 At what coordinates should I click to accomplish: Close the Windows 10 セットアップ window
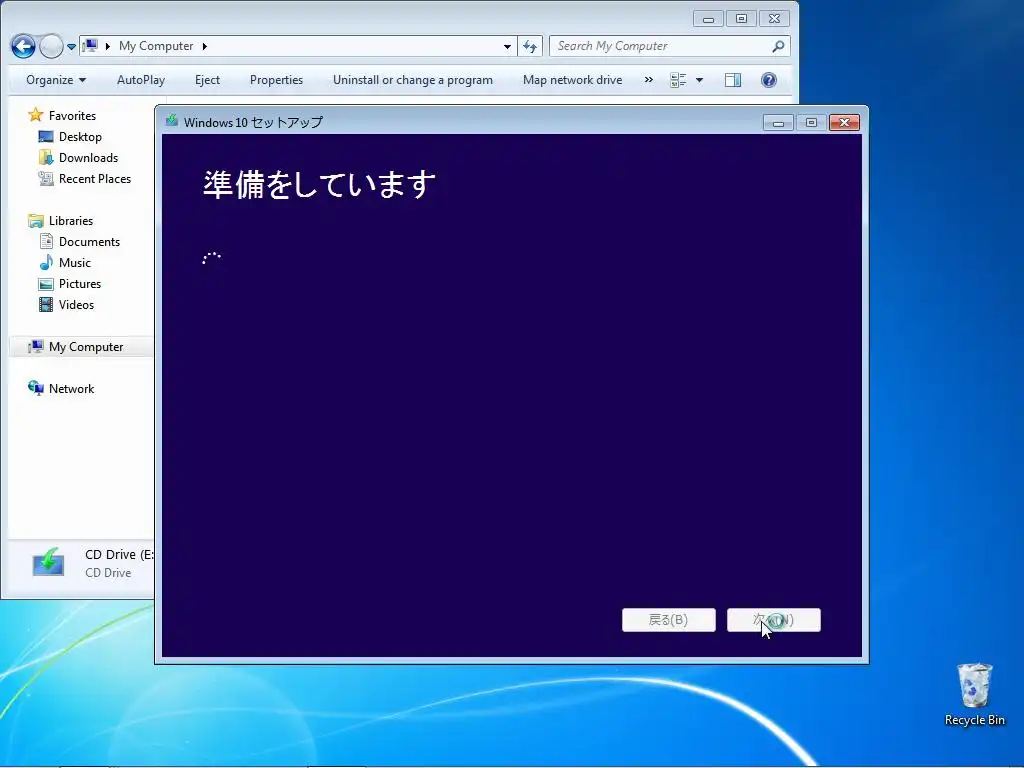coord(844,123)
